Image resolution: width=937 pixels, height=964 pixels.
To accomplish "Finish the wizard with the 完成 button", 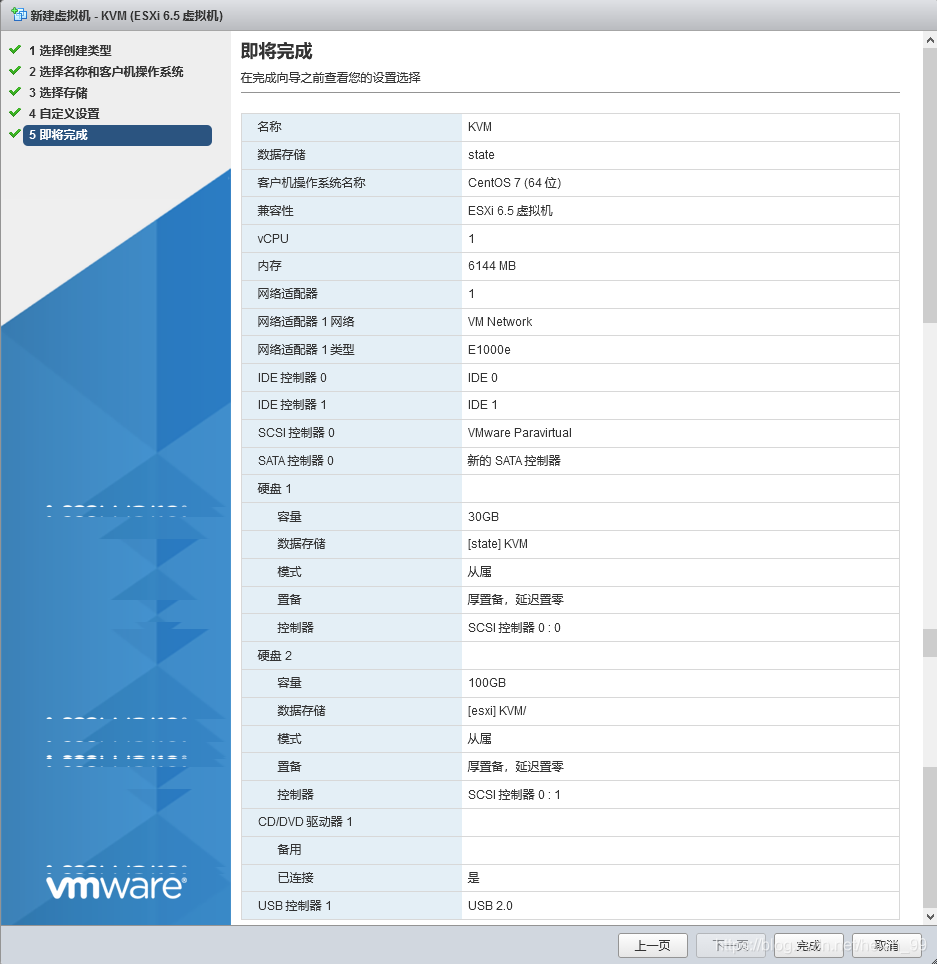I will (809, 946).
